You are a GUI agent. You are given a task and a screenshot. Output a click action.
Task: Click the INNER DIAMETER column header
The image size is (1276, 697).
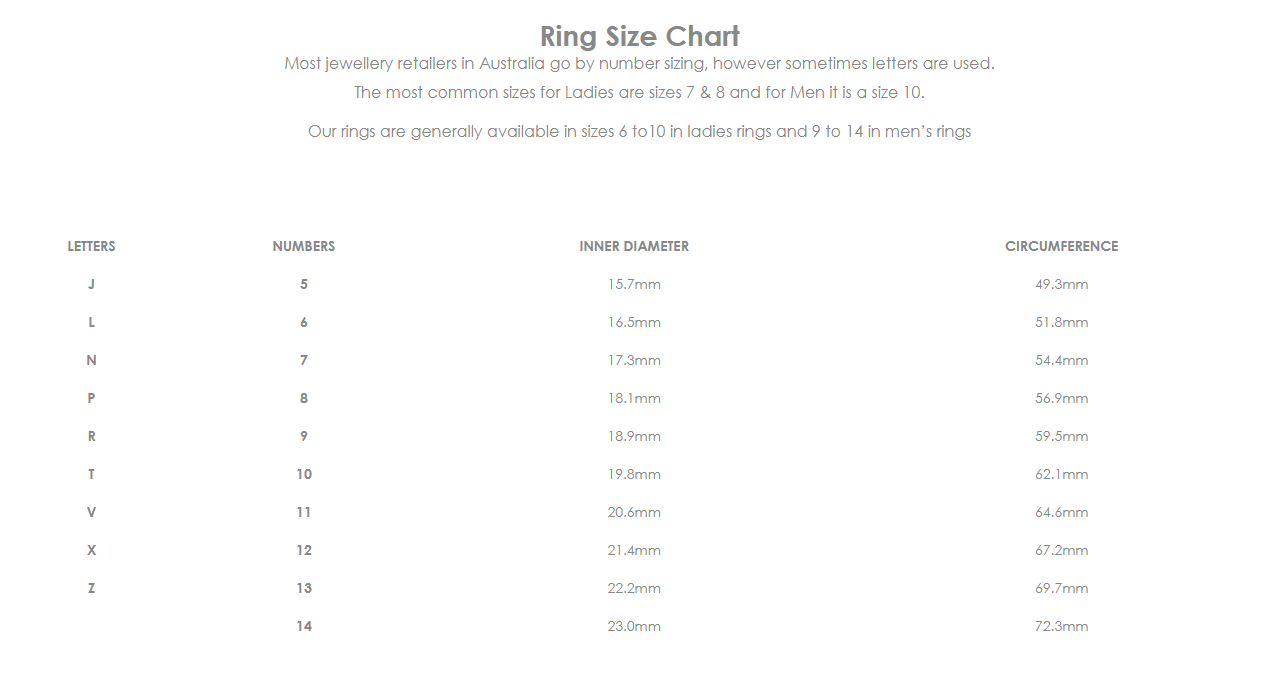point(634,246)
